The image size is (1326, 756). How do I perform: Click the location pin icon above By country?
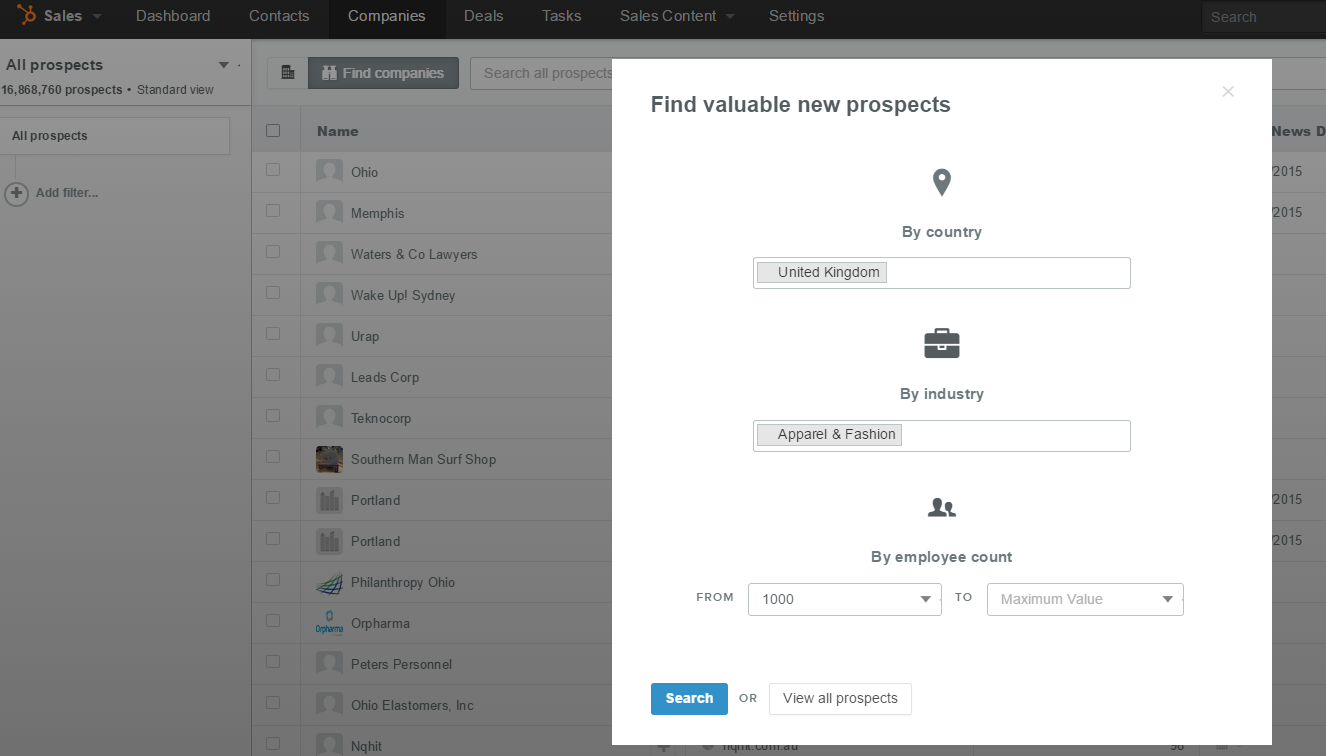pyautogui.click(x=941, y=183)
